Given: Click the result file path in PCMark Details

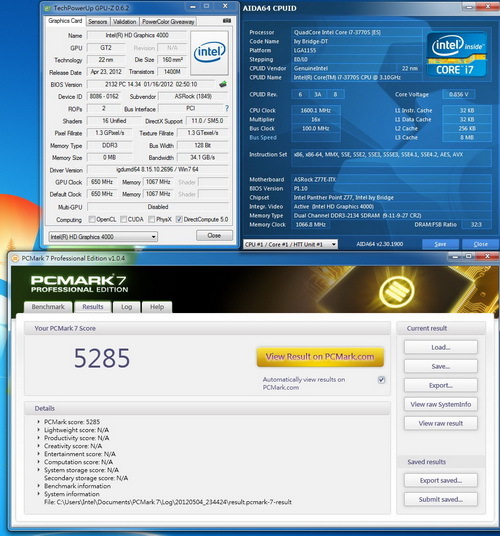Looking at the screenshot, I should [168, 502].
